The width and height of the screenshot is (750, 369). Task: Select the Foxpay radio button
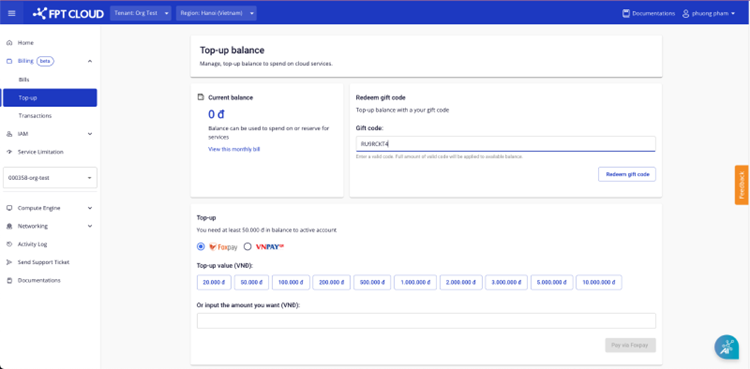pos(201,246)
